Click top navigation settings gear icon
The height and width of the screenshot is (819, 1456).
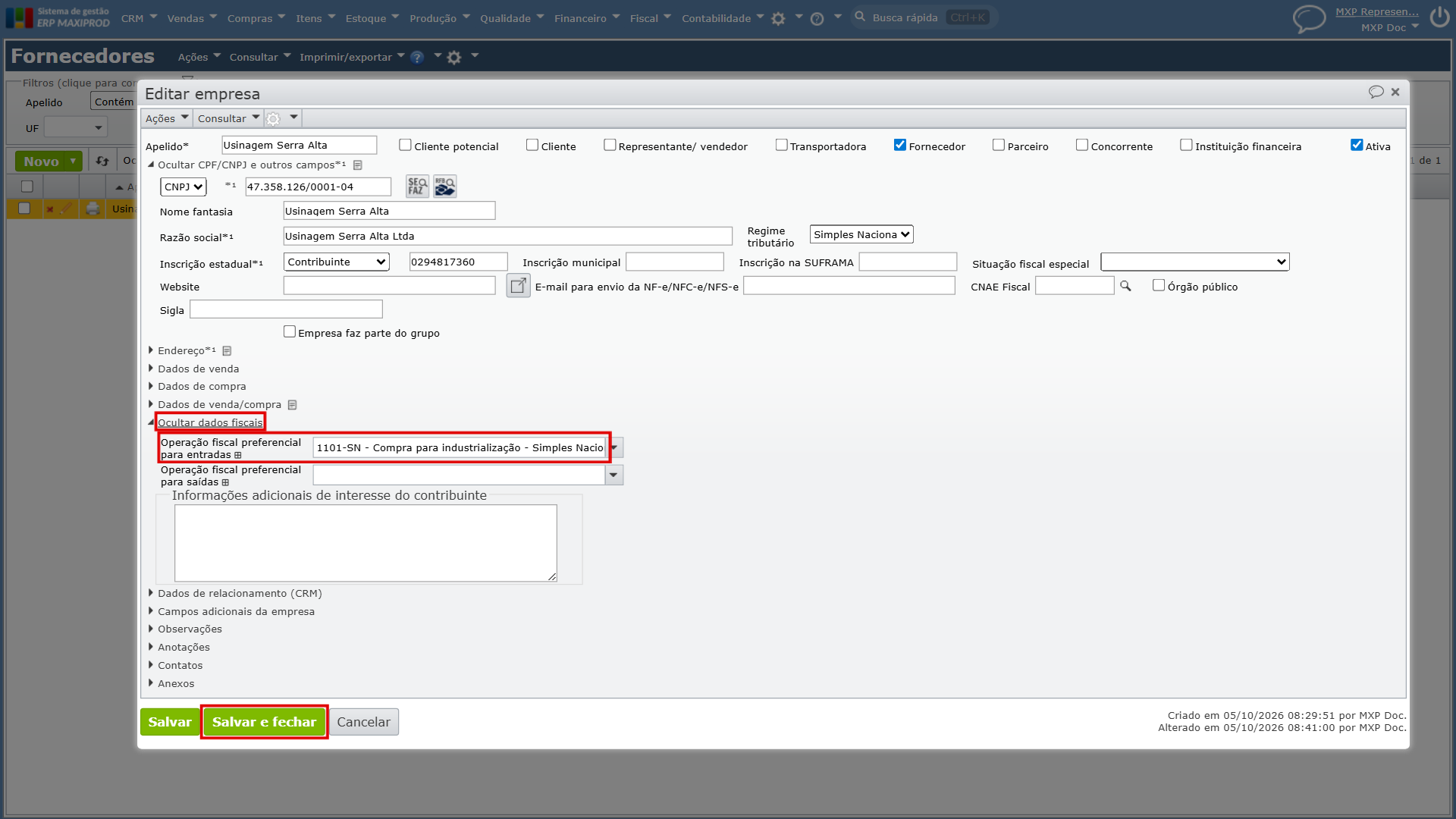tap(778, 18)
